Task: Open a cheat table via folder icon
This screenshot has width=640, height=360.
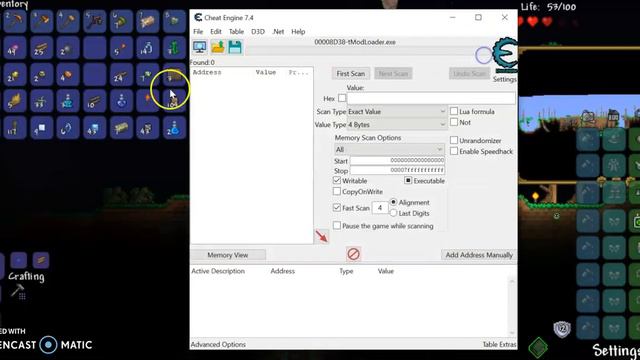Action: (218, 47)
